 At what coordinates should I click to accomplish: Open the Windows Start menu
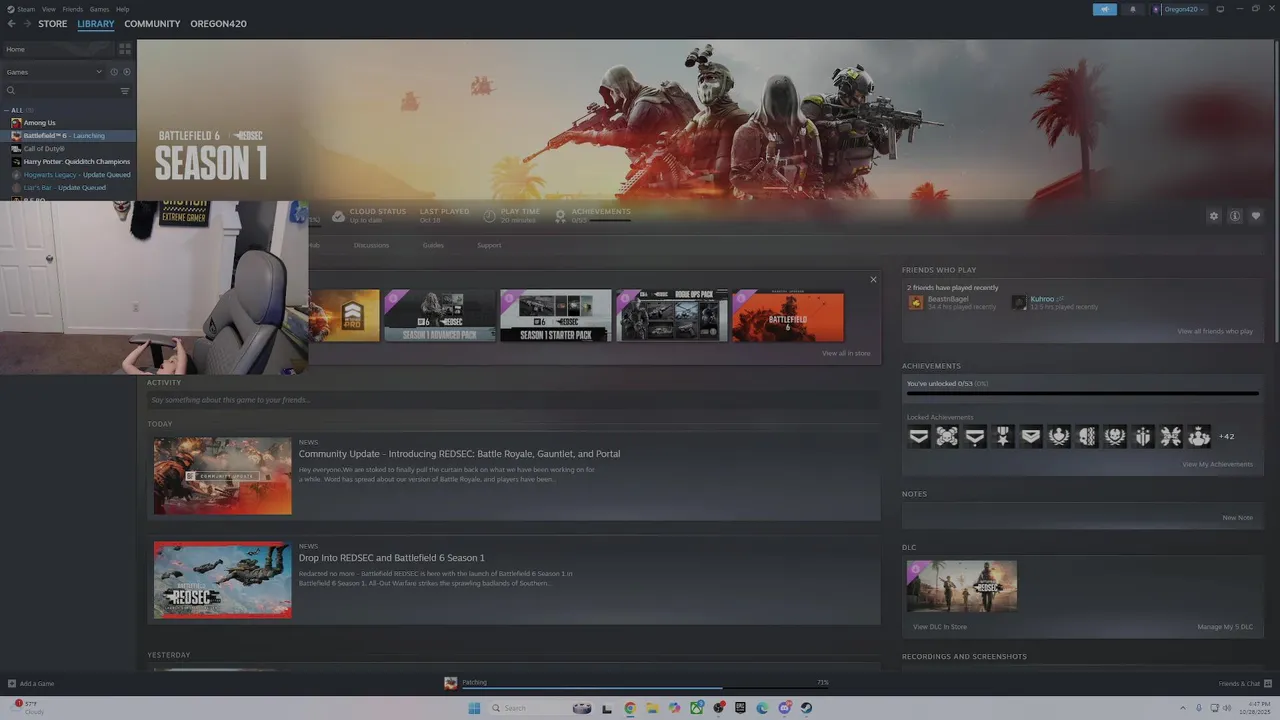pyautogui.click(x=474, y=708)
